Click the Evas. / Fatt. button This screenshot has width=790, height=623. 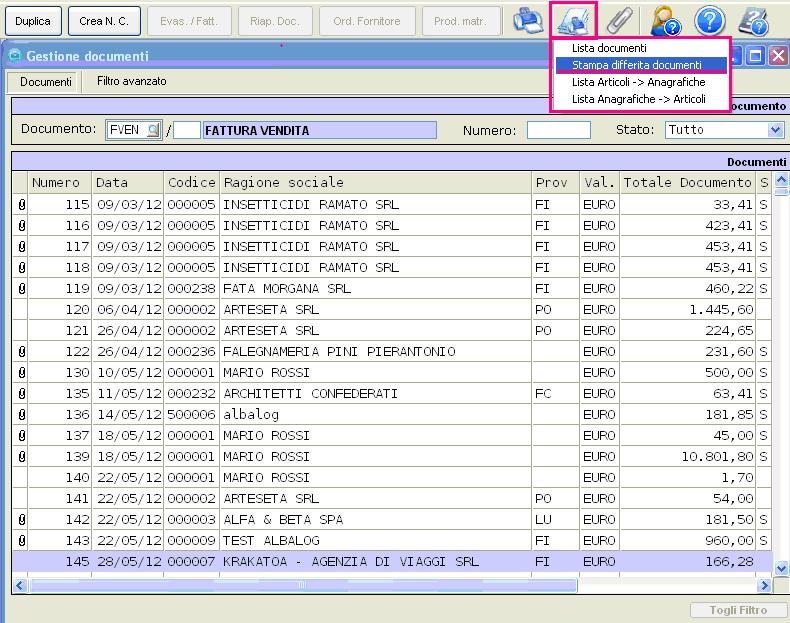[x=189, y=21]
